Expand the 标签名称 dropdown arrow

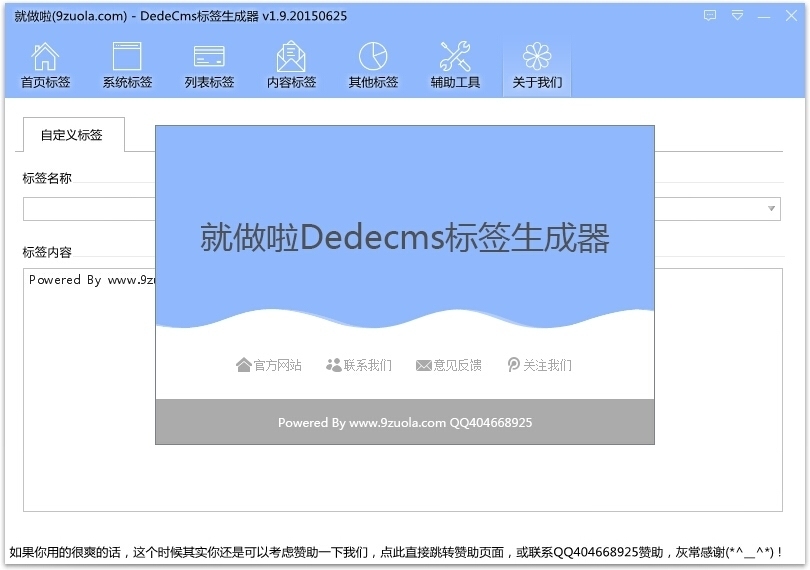click(x=771, y=209)
